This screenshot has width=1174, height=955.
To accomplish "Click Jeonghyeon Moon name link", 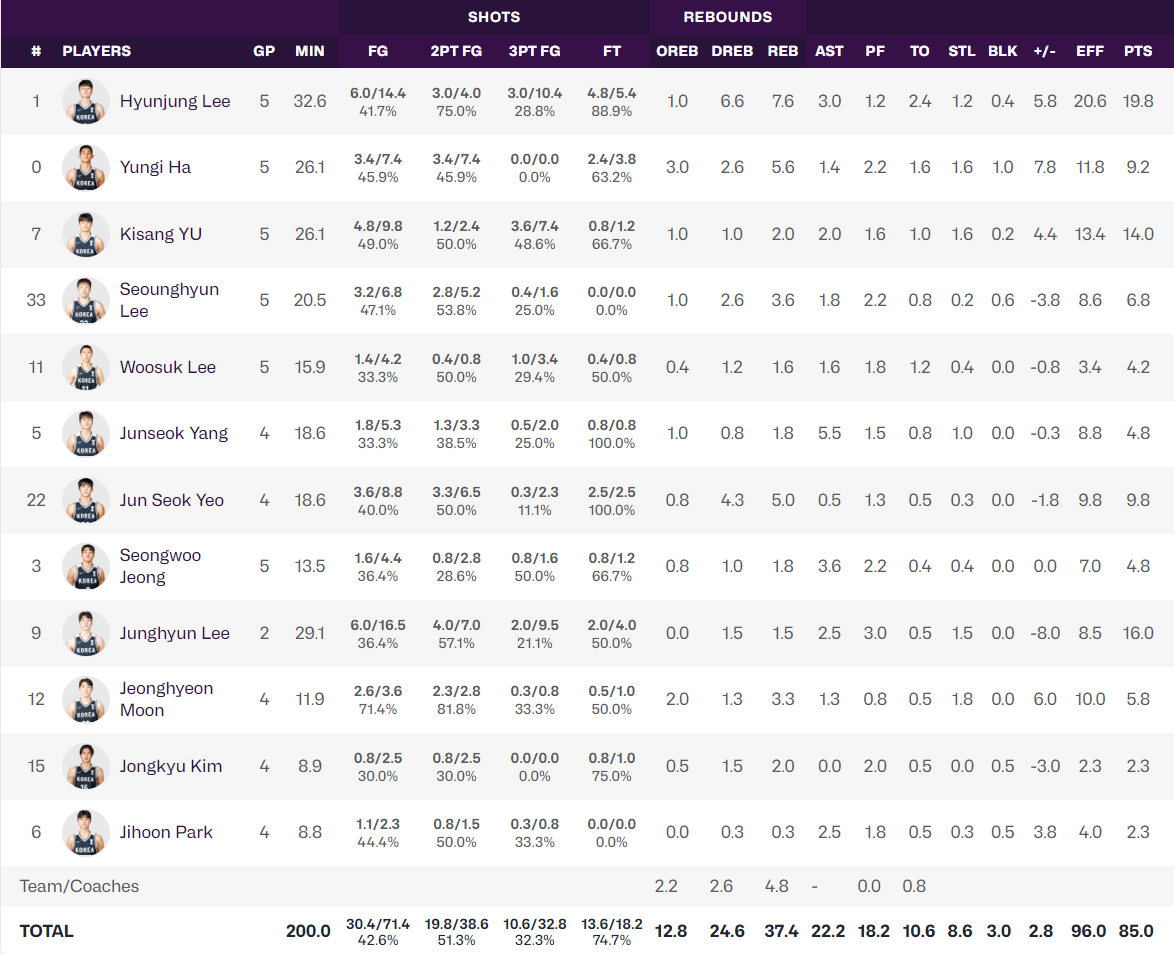I will tap(166, 699).
